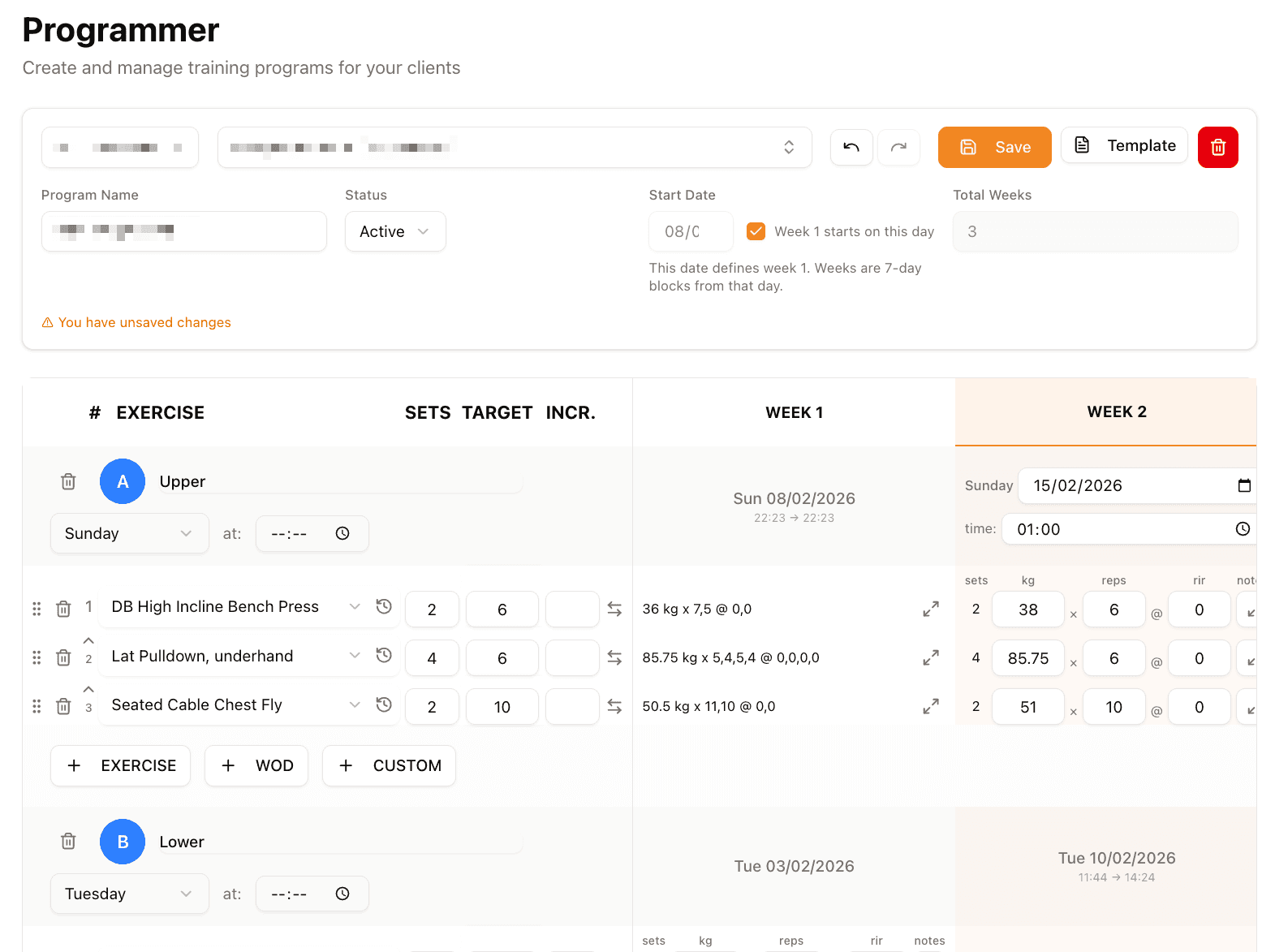This screenshot has height=952, width=1275.
Task: Add a new WOD to Upper
Action: 256,765
